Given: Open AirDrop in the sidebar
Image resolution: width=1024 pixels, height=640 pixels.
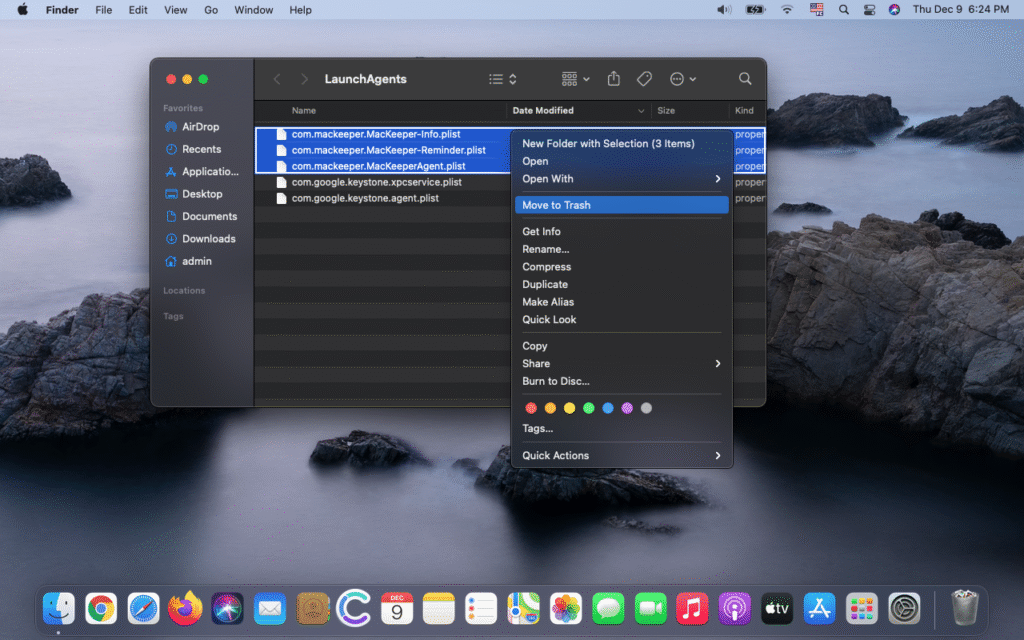Looking at the screenshot, I should (x=200, y=127).
